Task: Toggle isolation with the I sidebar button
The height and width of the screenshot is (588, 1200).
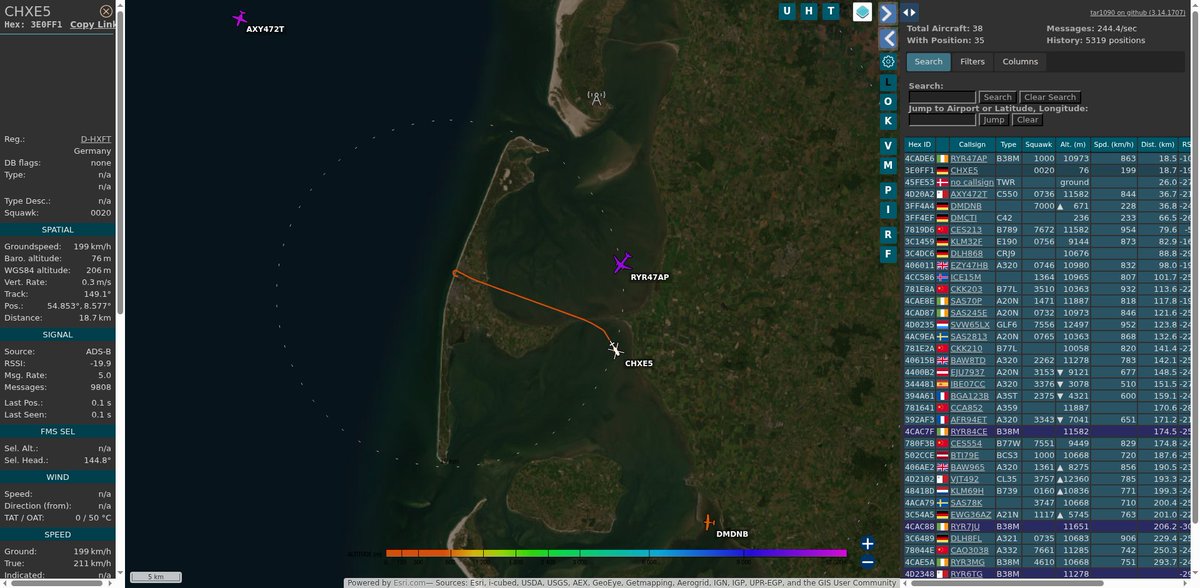Action: click(x=889, y=210)
